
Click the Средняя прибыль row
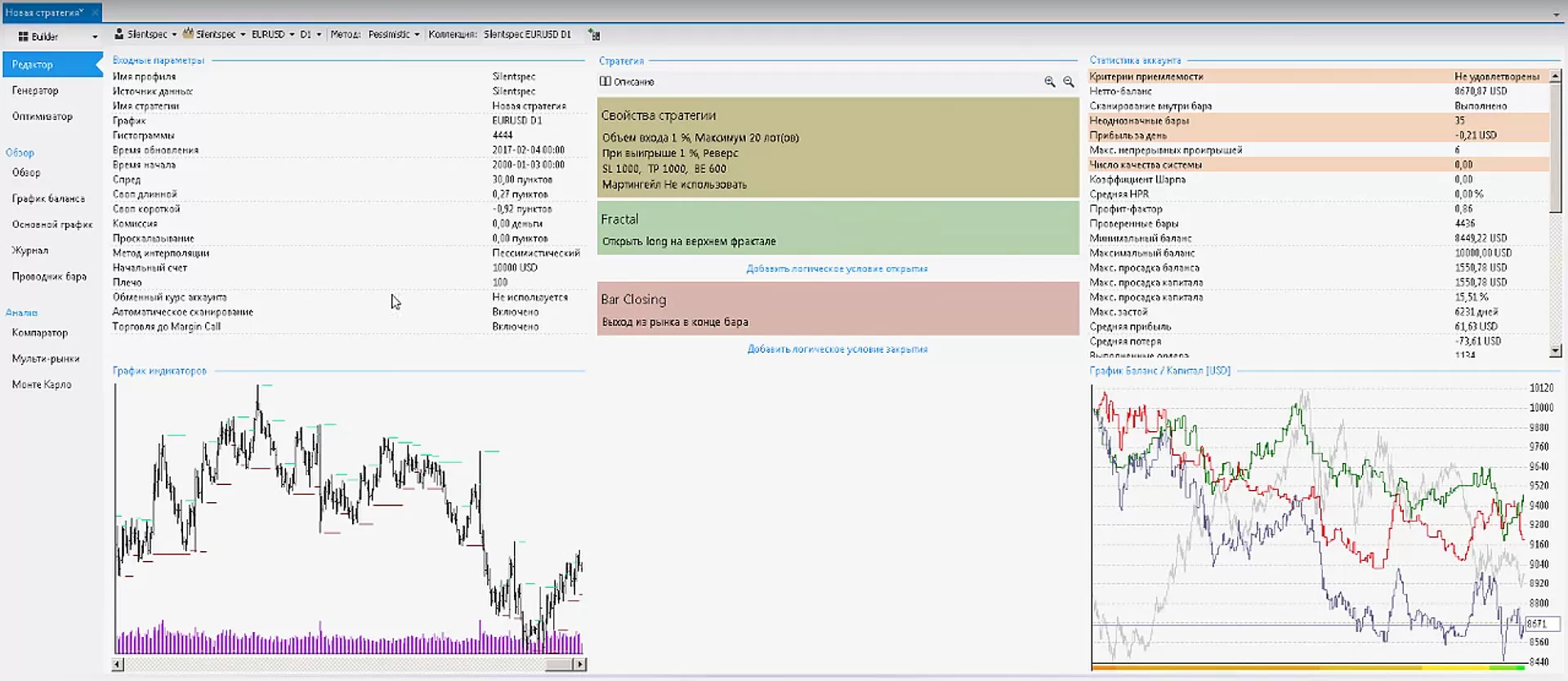click(x=1319, y=327)
